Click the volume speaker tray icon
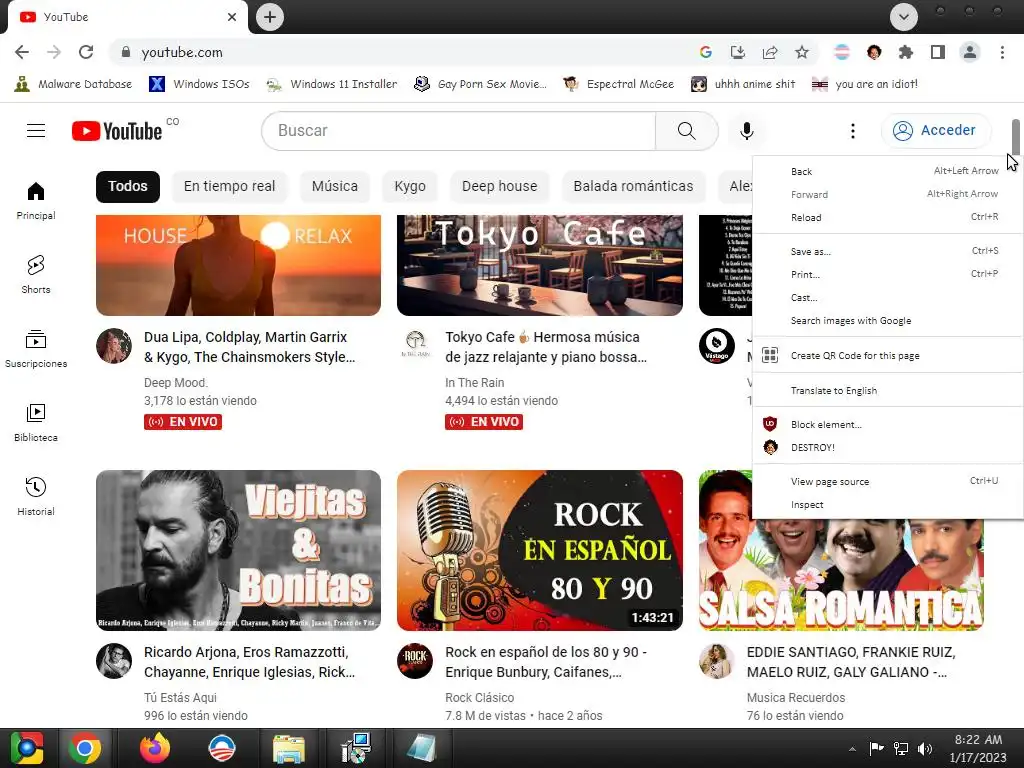This screenshot has width=1024, height=768. coord(925,748)
